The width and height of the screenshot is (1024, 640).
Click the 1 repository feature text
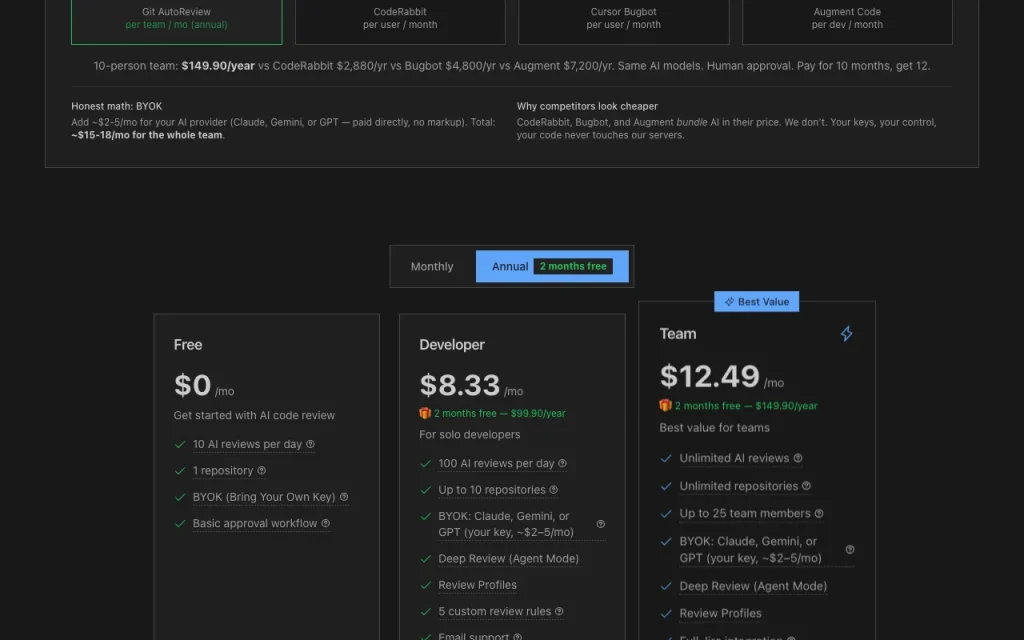[x=223, y=470]
